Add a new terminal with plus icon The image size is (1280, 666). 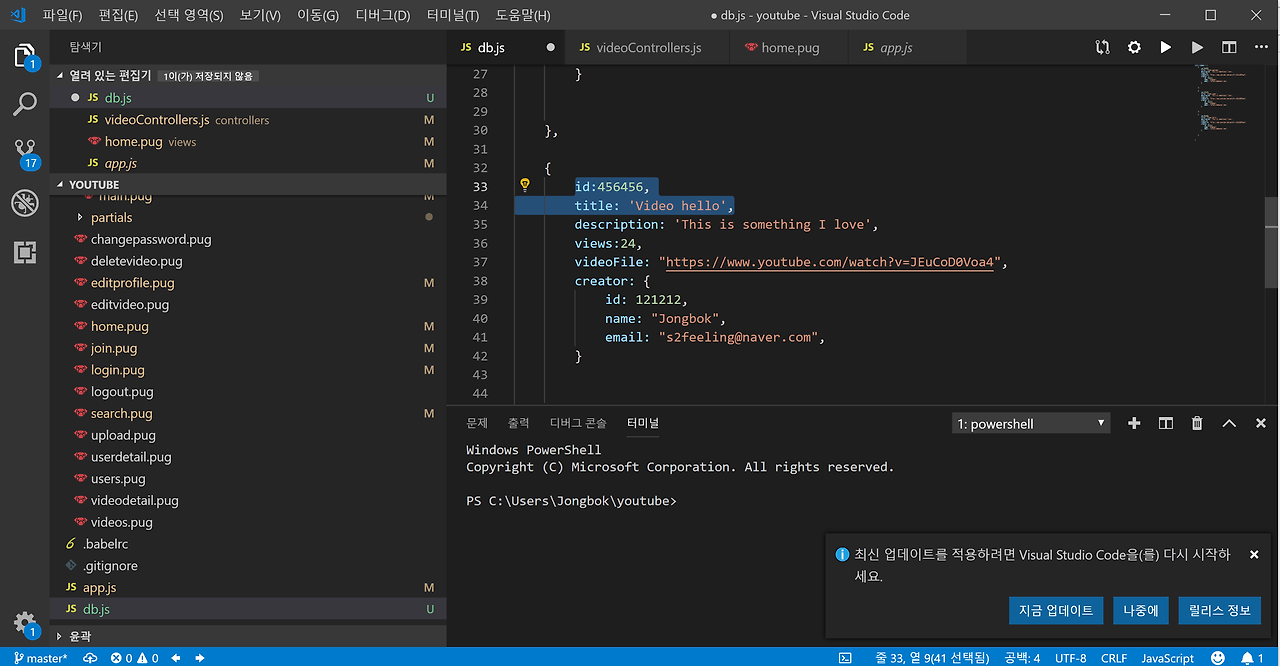[x=1134, y=423]
